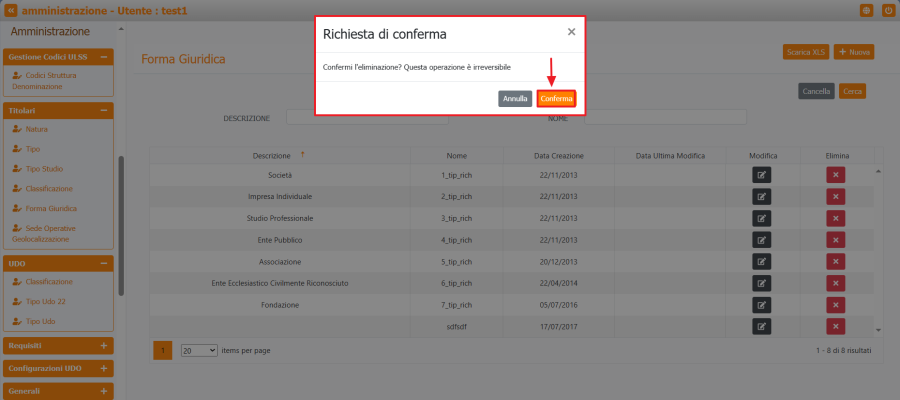This screenshot has width=900, height=400.
Task: Click the sidebar vertical scrollbar
Action: (x=121, y=226)
